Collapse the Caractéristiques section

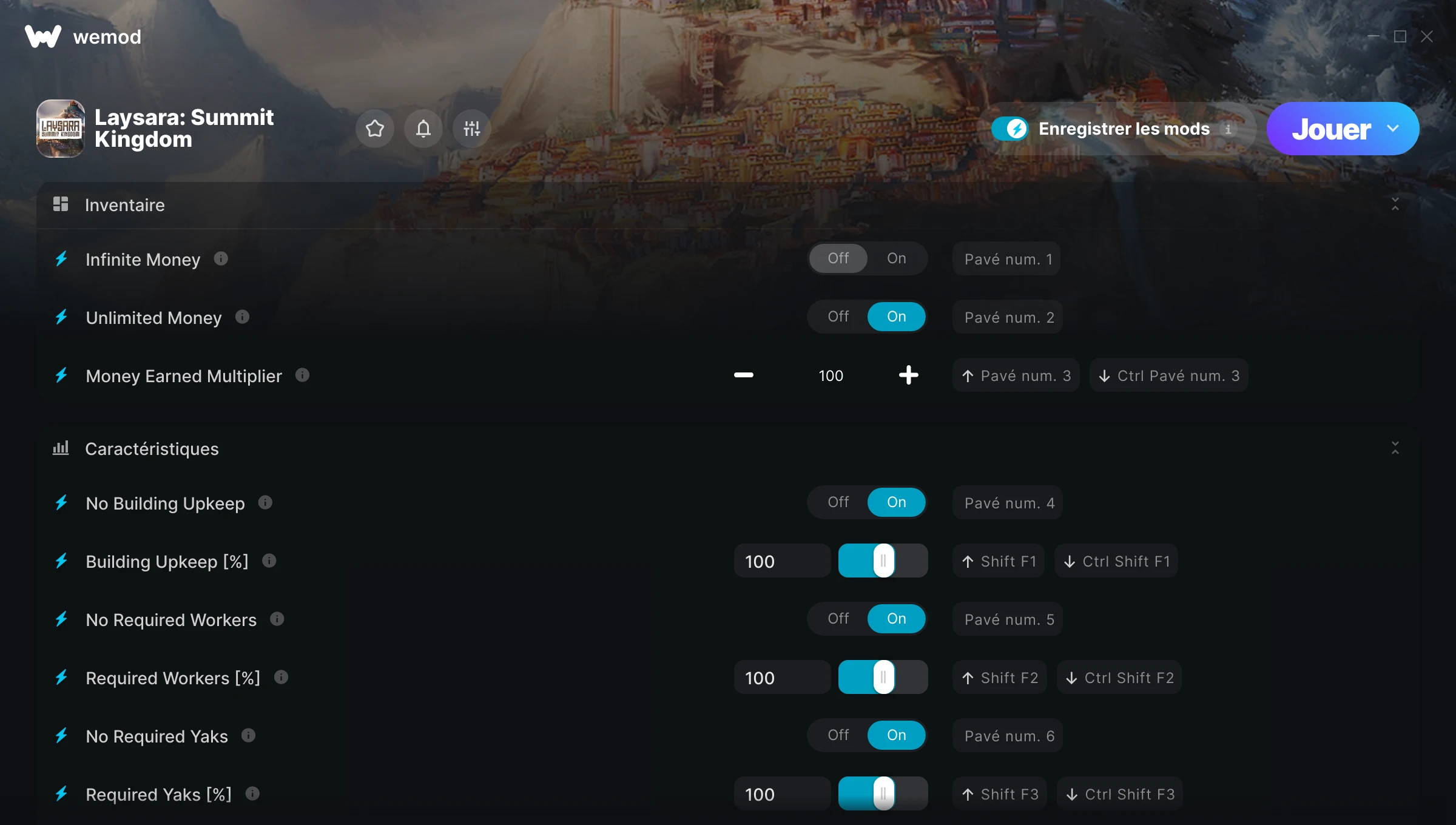click(x=1395, y=448)
